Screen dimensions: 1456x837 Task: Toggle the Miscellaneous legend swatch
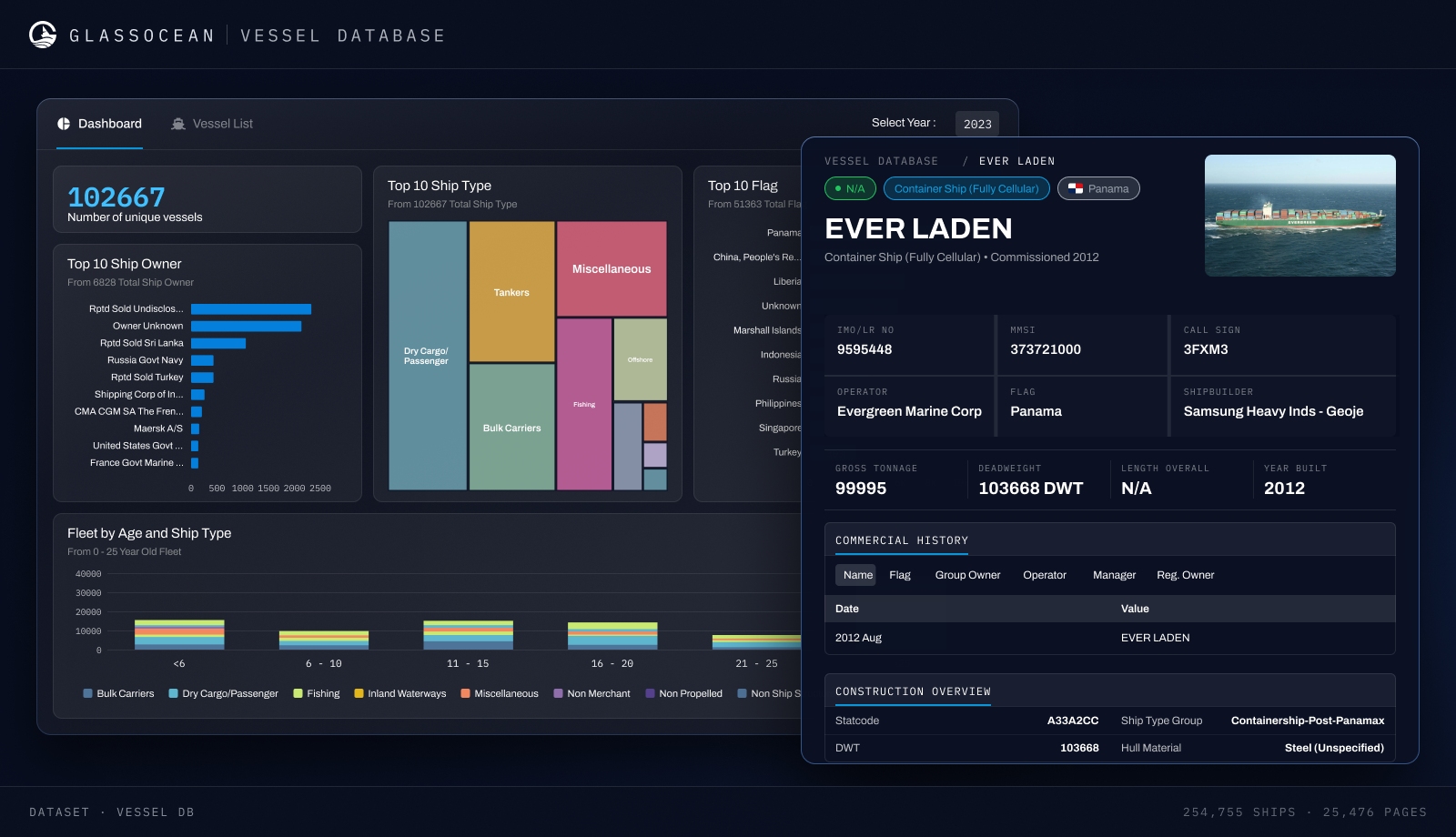(465, 693)
